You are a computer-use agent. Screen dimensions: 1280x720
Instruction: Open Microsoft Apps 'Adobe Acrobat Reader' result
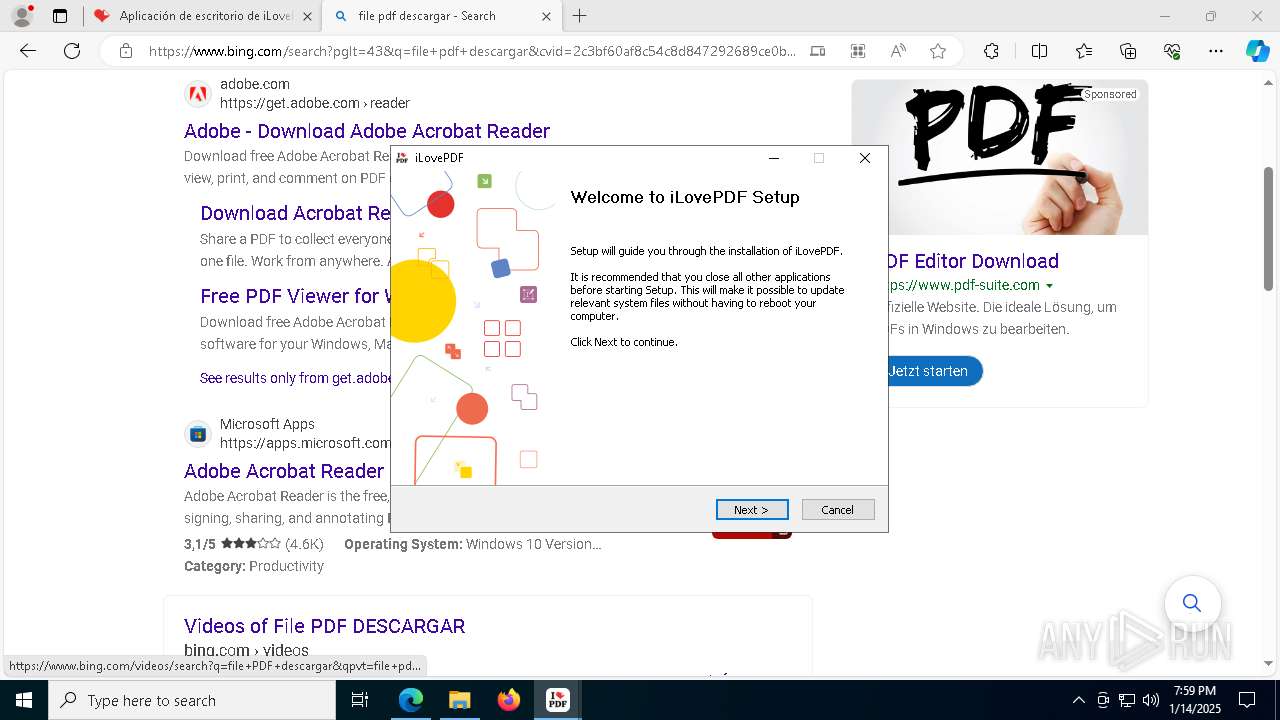point(284,471)
